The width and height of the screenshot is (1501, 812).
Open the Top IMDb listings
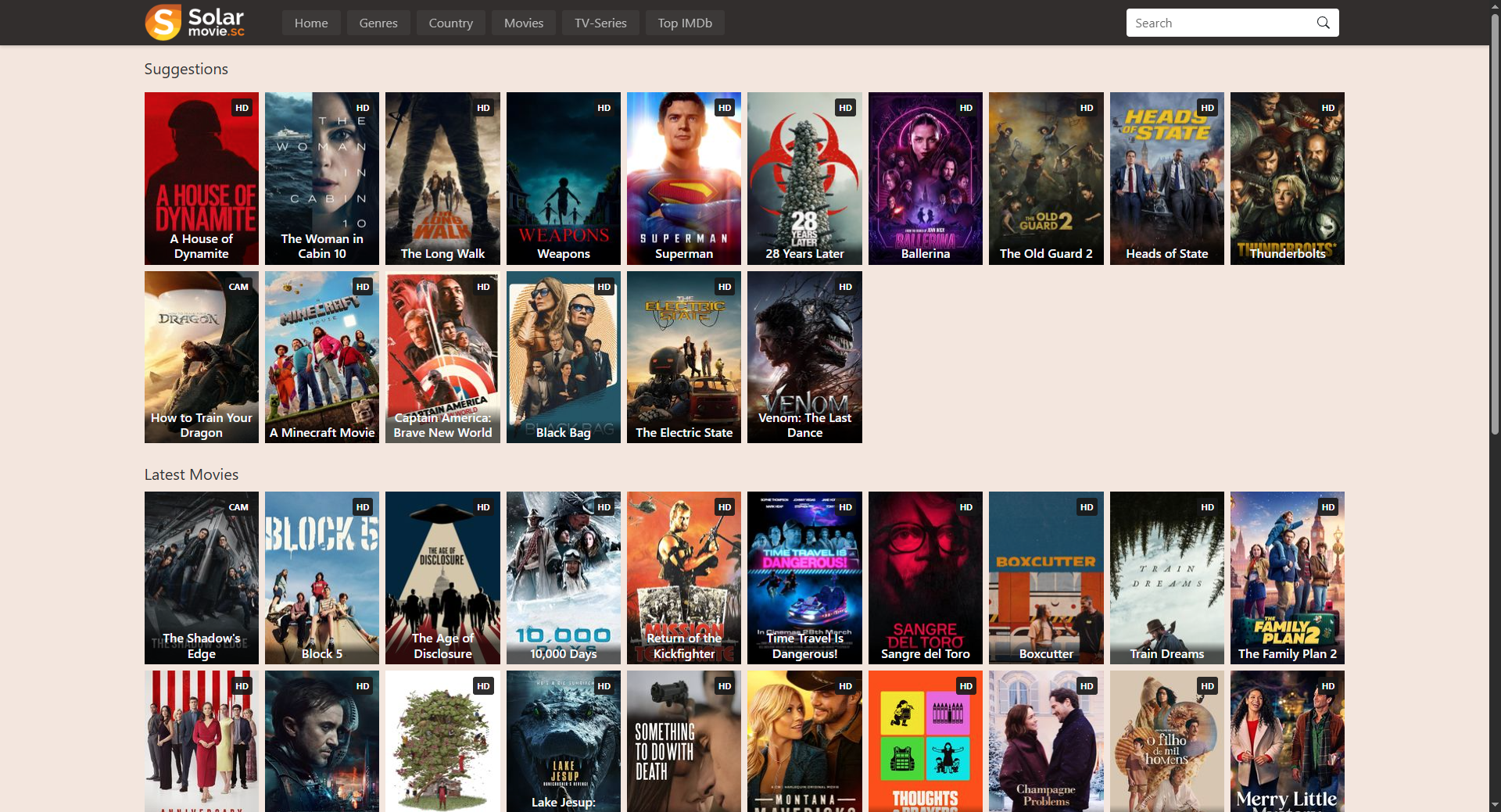click(684, 23)
